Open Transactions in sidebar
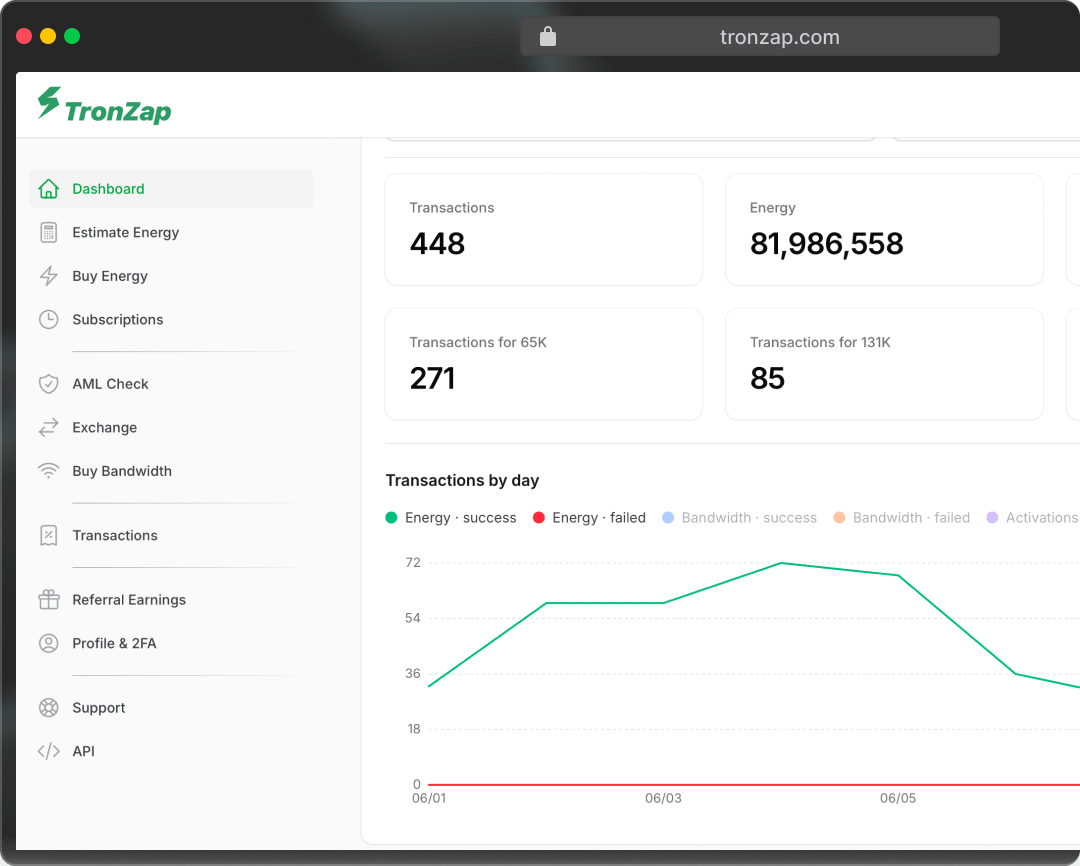Viewport: 1080px width, 866px height. 172,535
